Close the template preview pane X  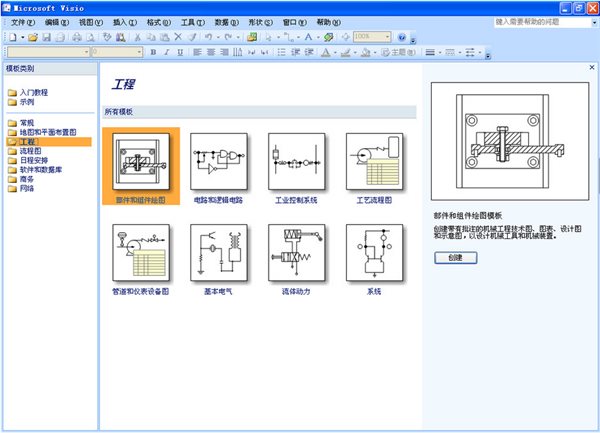point(592,67)
